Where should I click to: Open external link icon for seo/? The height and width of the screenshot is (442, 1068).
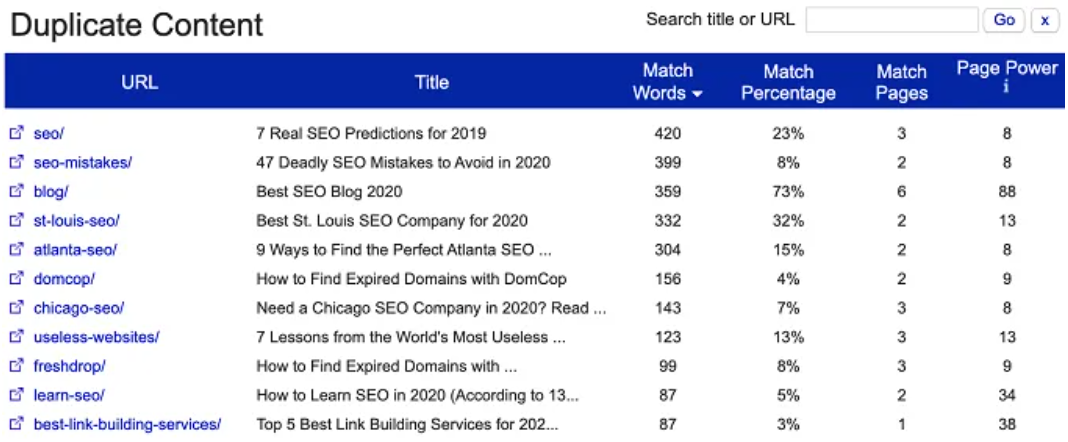point(16,133)
